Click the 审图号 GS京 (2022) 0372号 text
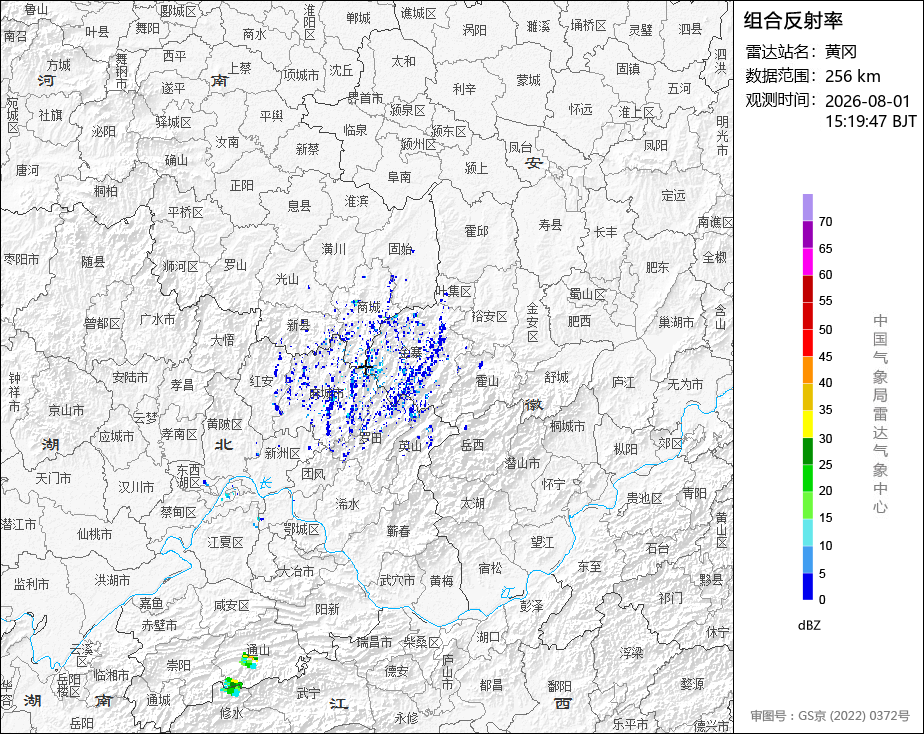924x734 pixels. coord(830,716)
